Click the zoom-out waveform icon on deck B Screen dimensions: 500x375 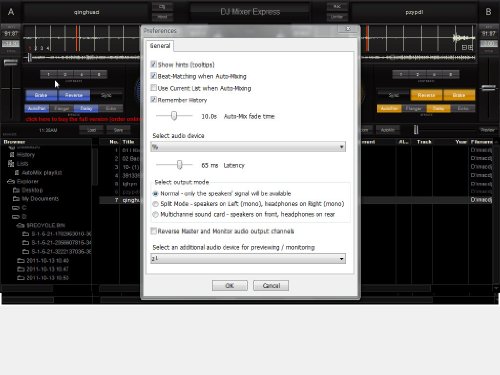tap(464, 48)
